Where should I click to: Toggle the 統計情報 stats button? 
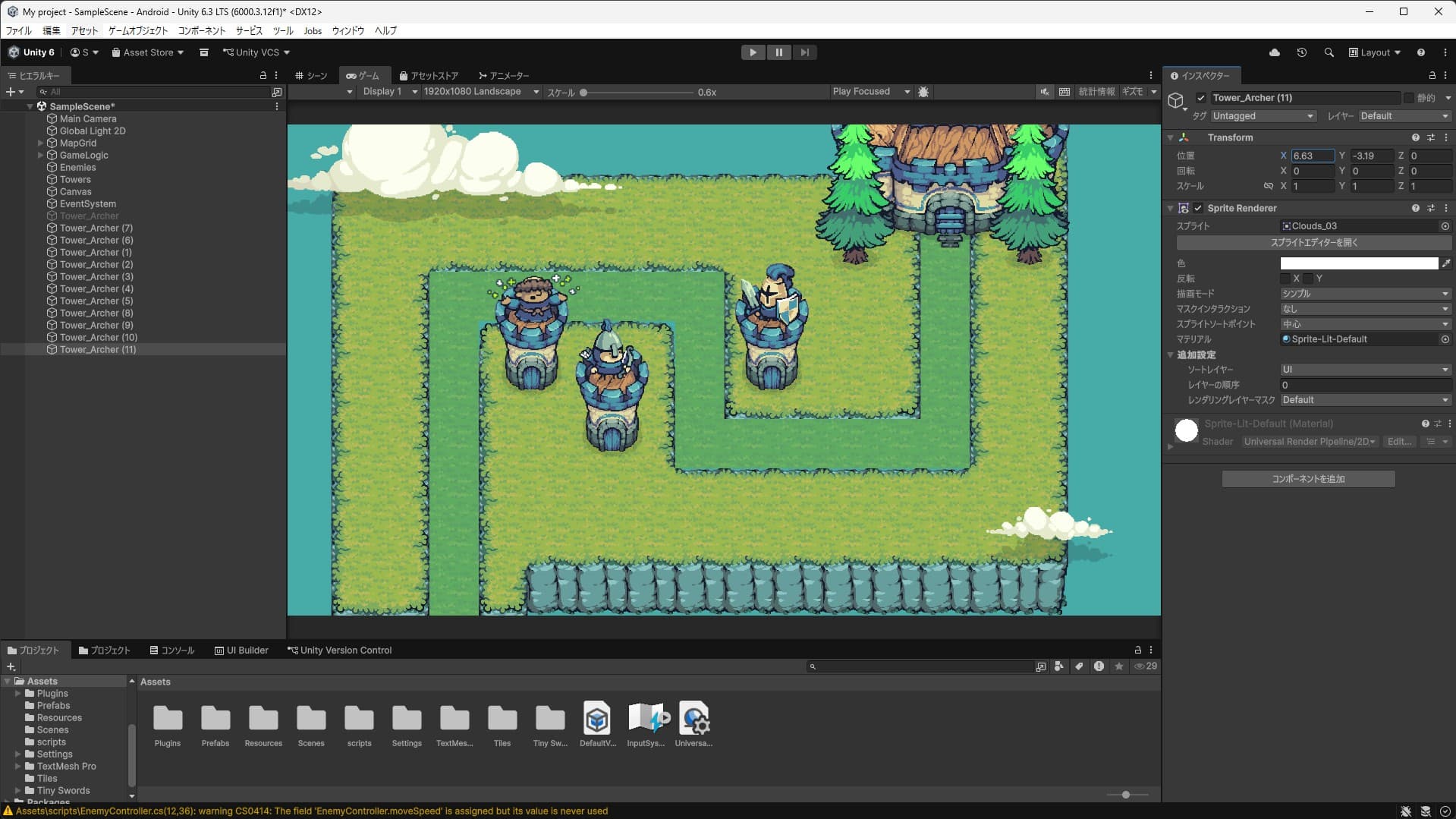coord(1096,92)
